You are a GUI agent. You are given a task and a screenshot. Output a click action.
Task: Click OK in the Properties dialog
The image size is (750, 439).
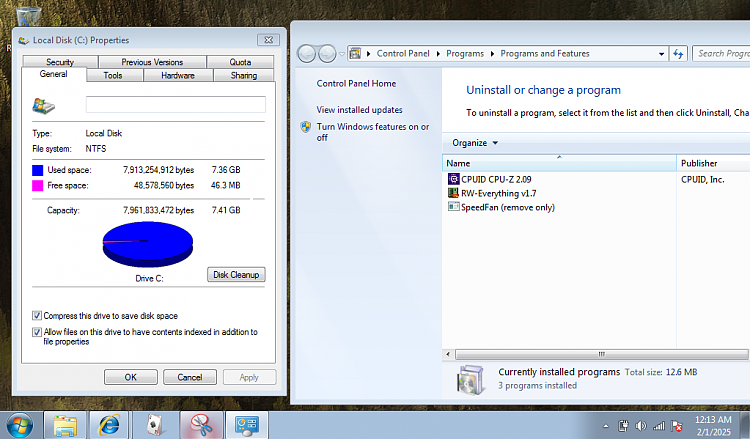131,377
